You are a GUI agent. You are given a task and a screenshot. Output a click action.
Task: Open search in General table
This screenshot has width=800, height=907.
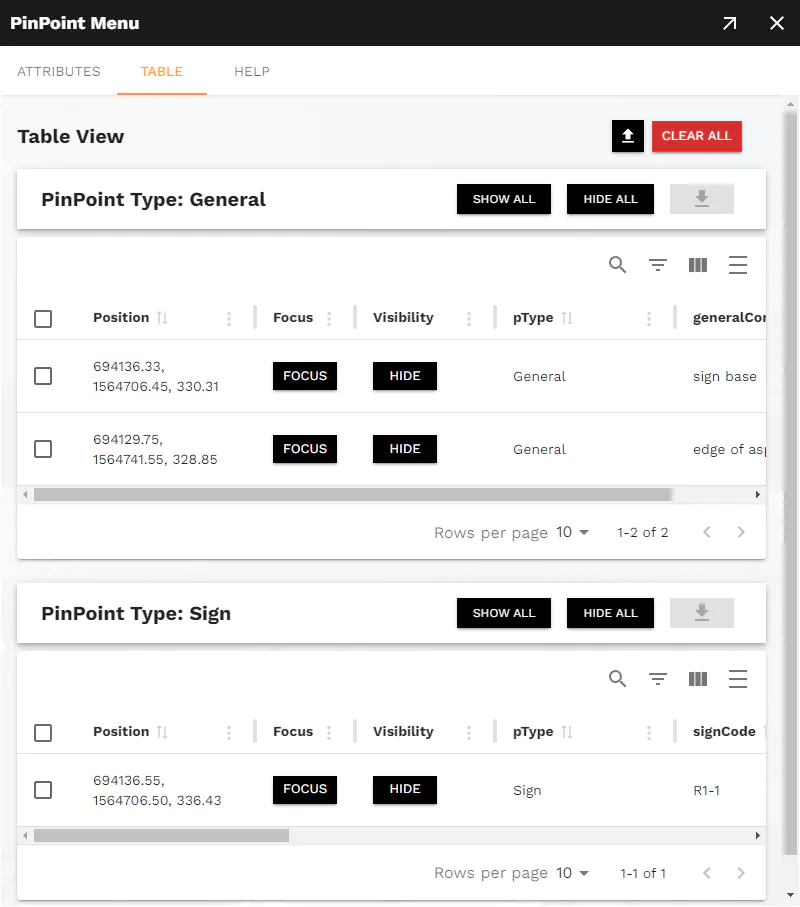[x=617, y=265]
